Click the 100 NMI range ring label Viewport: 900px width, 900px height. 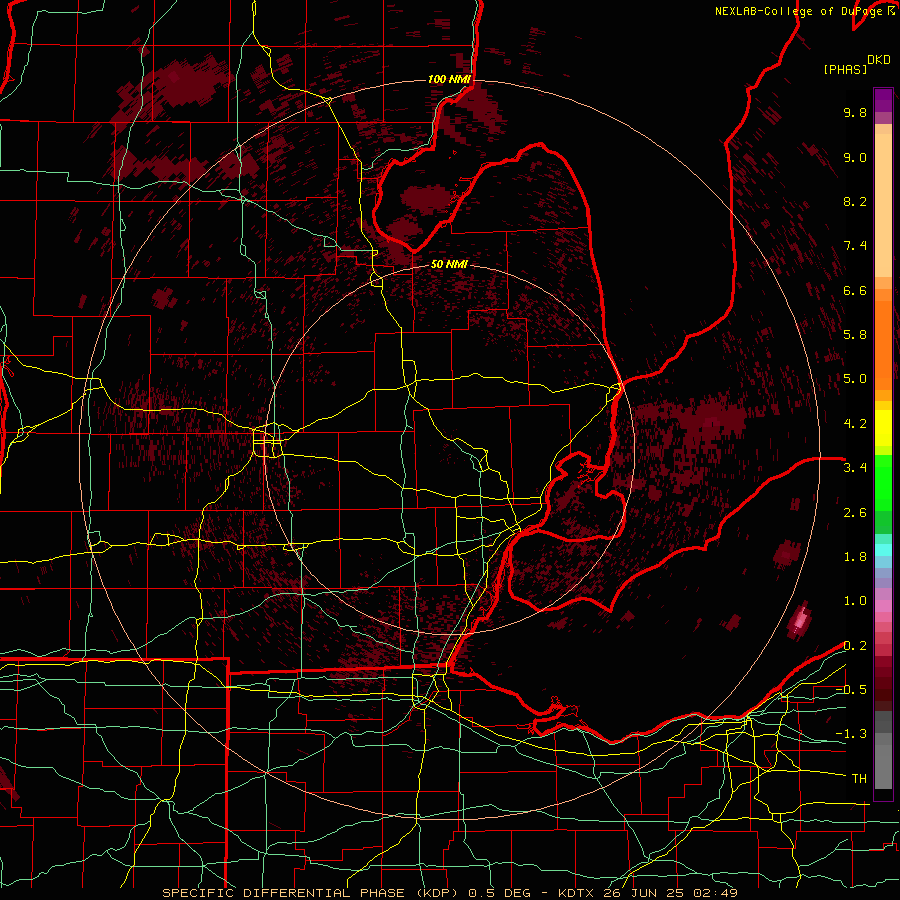[x=449, y=79]
